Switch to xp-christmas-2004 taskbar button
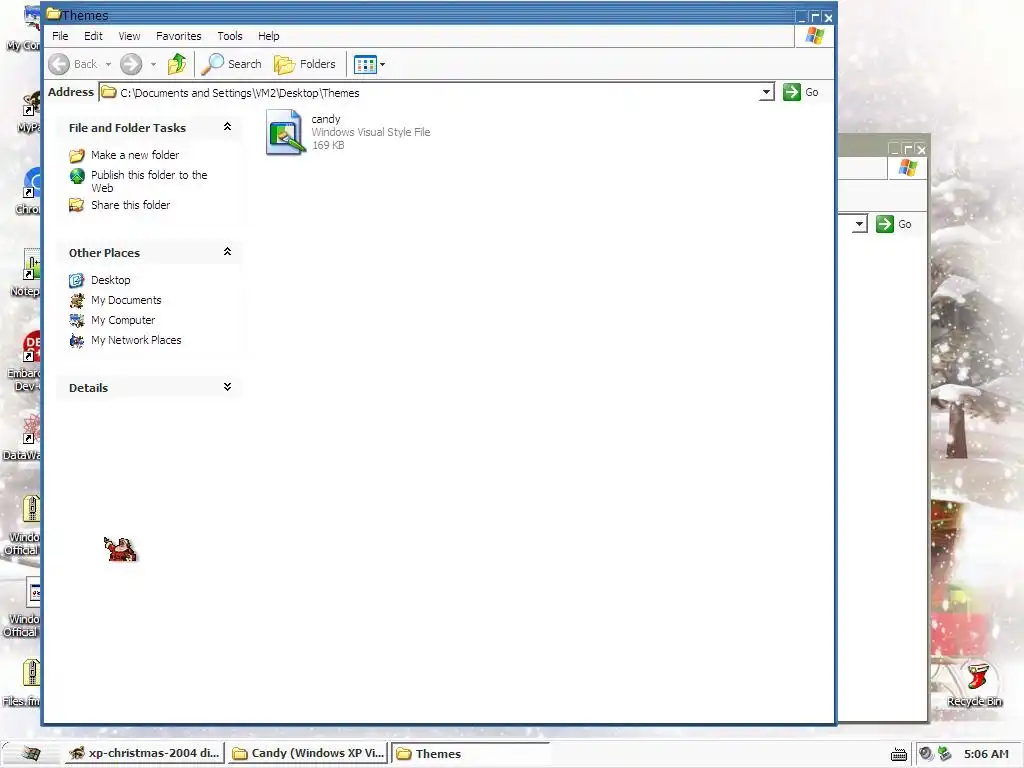1024x768 pixels. [145, 753]
